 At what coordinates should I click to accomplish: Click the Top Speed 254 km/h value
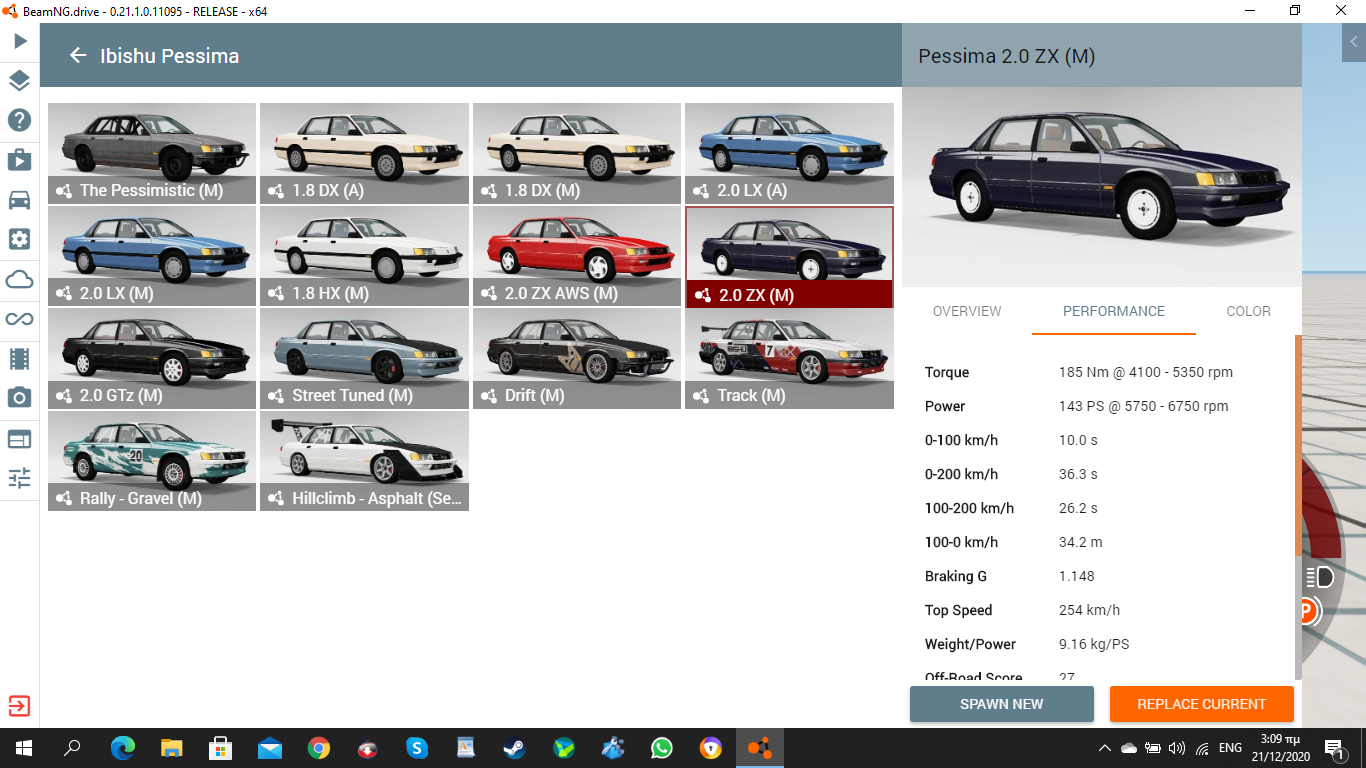1089,610
